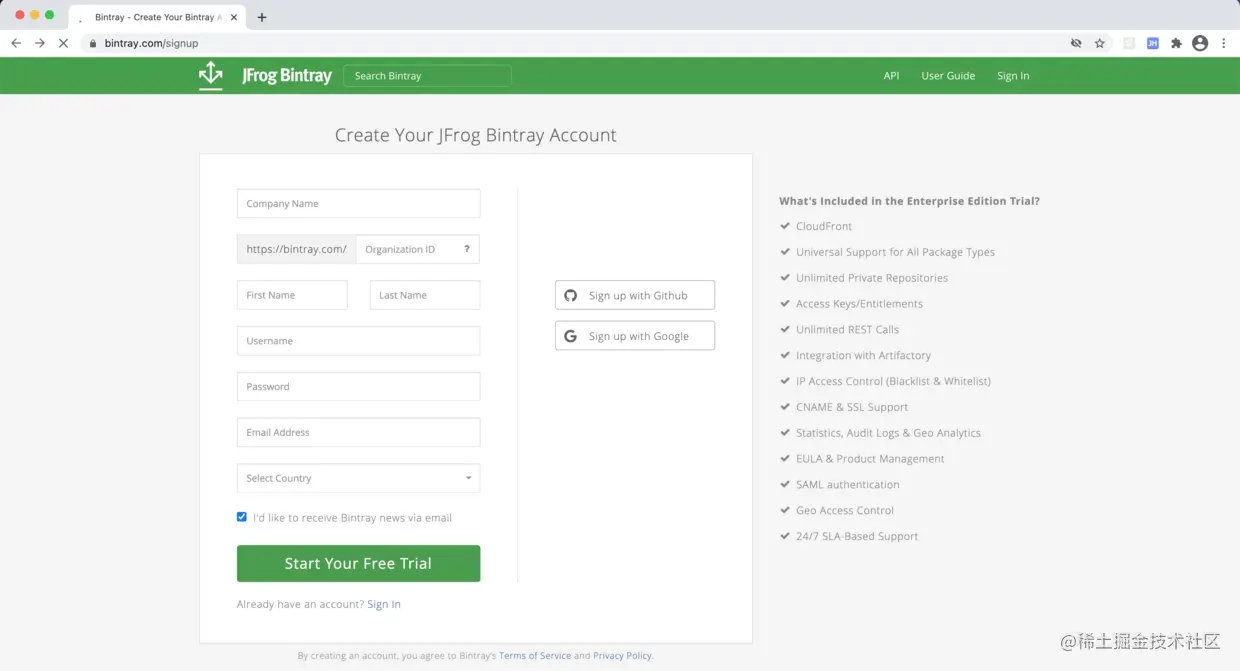Open the Select Country dropdown
Image resolution: width=1240 pixels, height=671 pixels.
(358, 478)
